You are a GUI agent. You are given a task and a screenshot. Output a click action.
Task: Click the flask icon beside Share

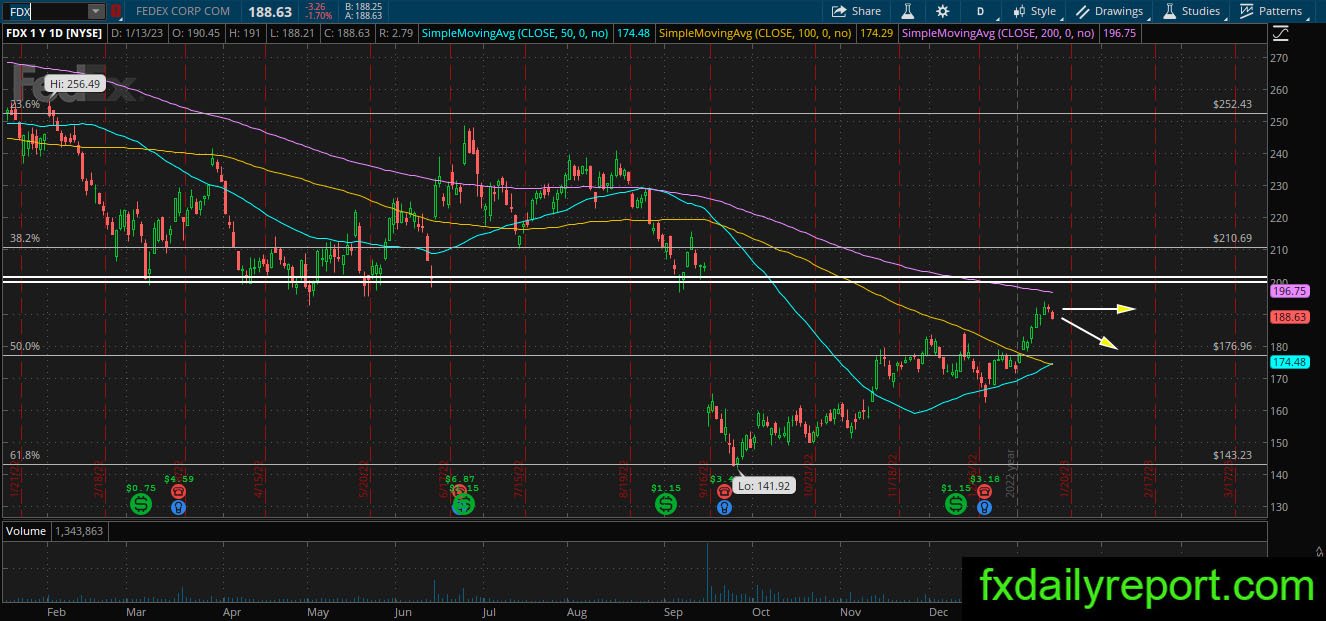tap(909, 11)
